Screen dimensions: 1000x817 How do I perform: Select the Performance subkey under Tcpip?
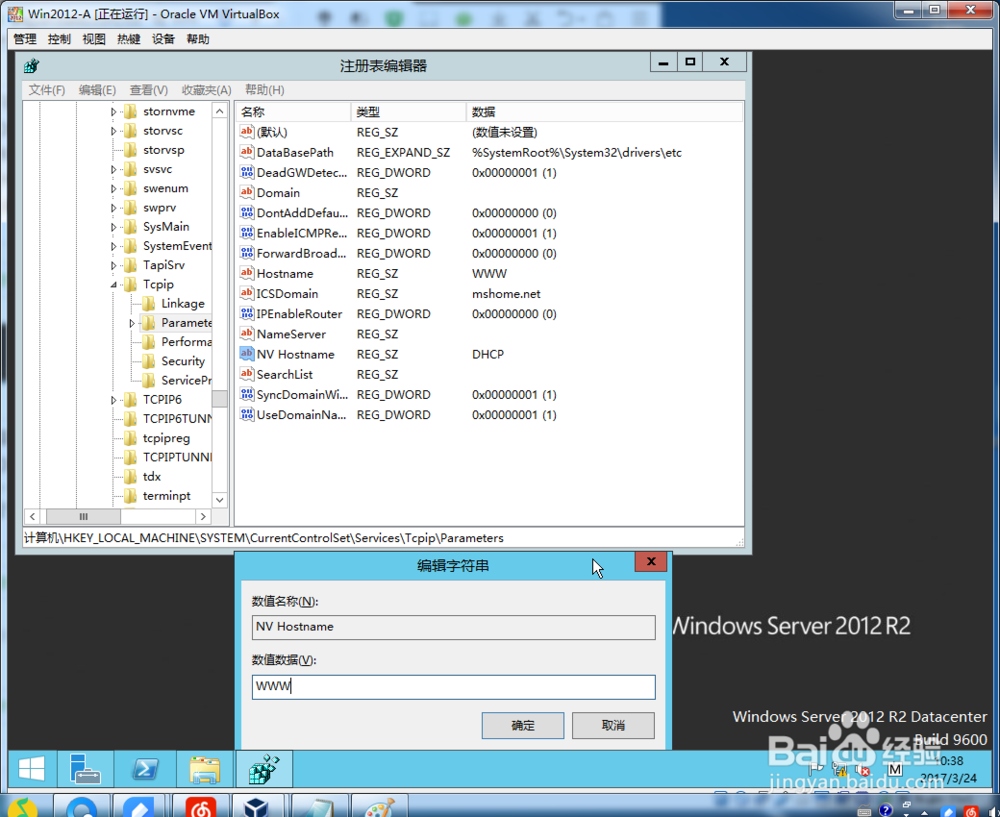pyautogui.click(x=186, y=342)
